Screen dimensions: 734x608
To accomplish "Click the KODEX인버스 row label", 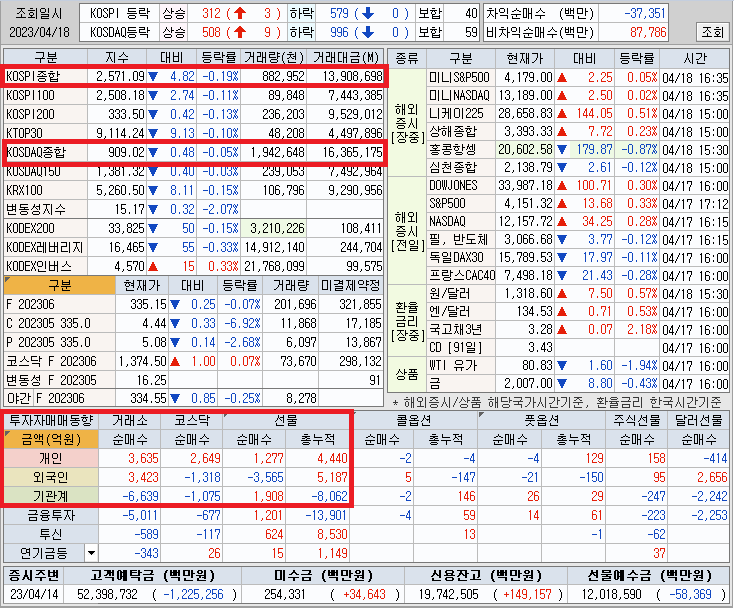I will 46,266.
